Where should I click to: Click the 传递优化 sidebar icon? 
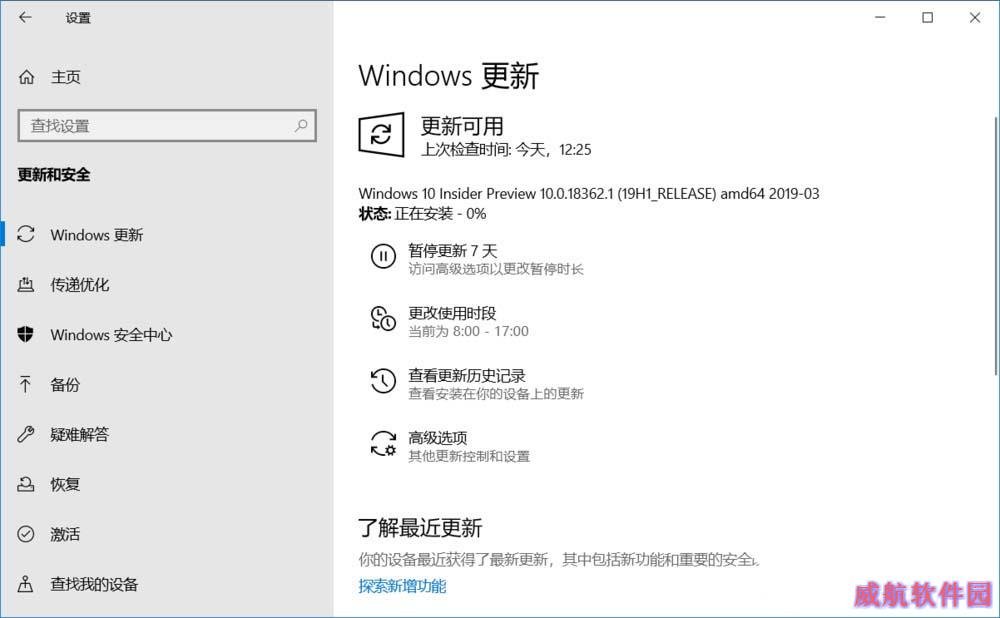tap(26, 284)
